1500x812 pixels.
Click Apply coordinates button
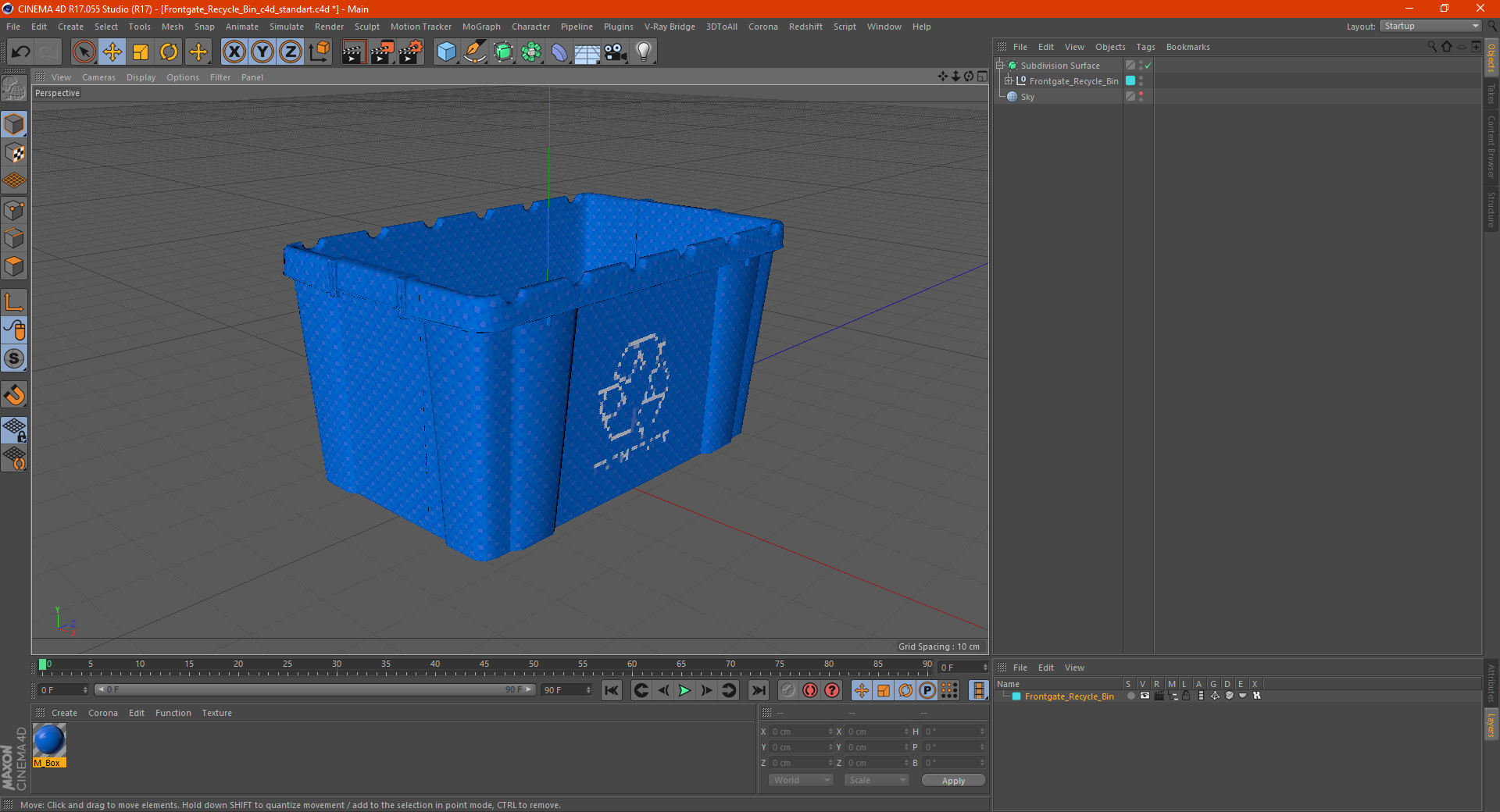953,781
